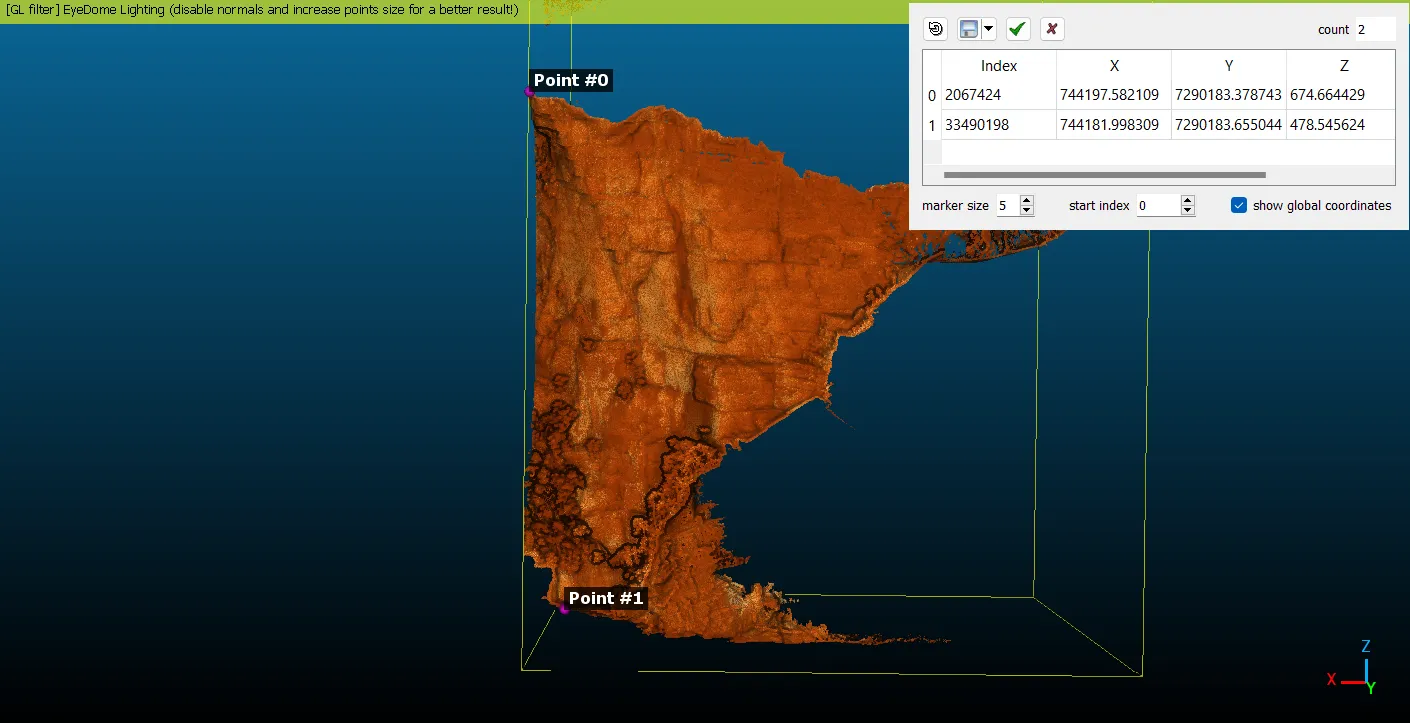1410x723 pixels.
Task: Select row 0 header in the point table
Action: pyautogui.click(x=932, y=96)
